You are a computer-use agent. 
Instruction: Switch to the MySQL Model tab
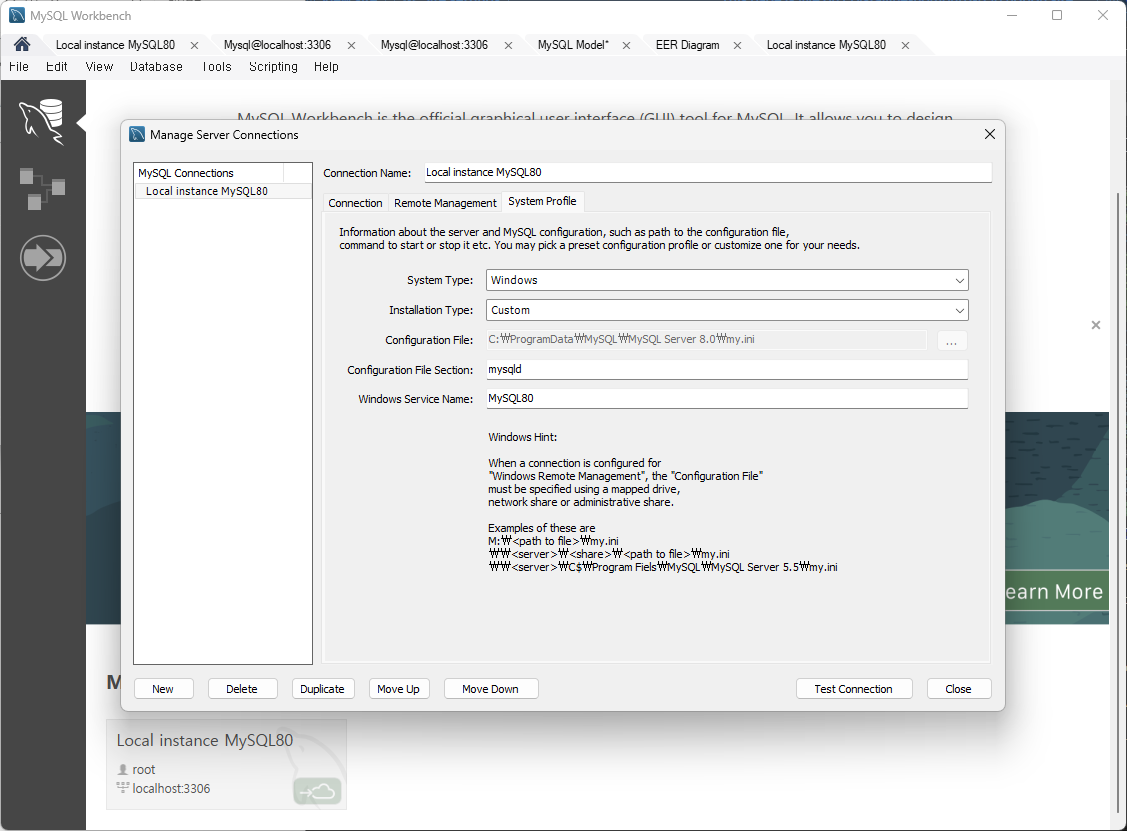pos(573,45)
